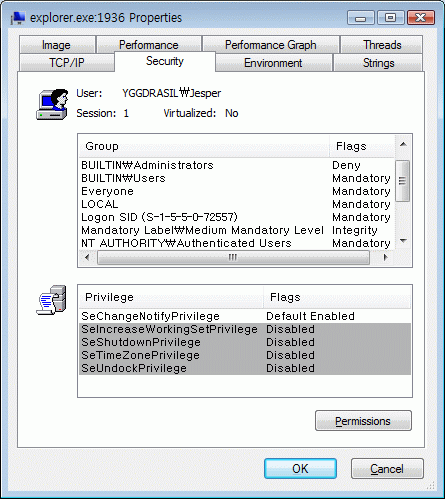
Task: Click the explorer.exe title bar icon
Action: [x=18, y=18]
